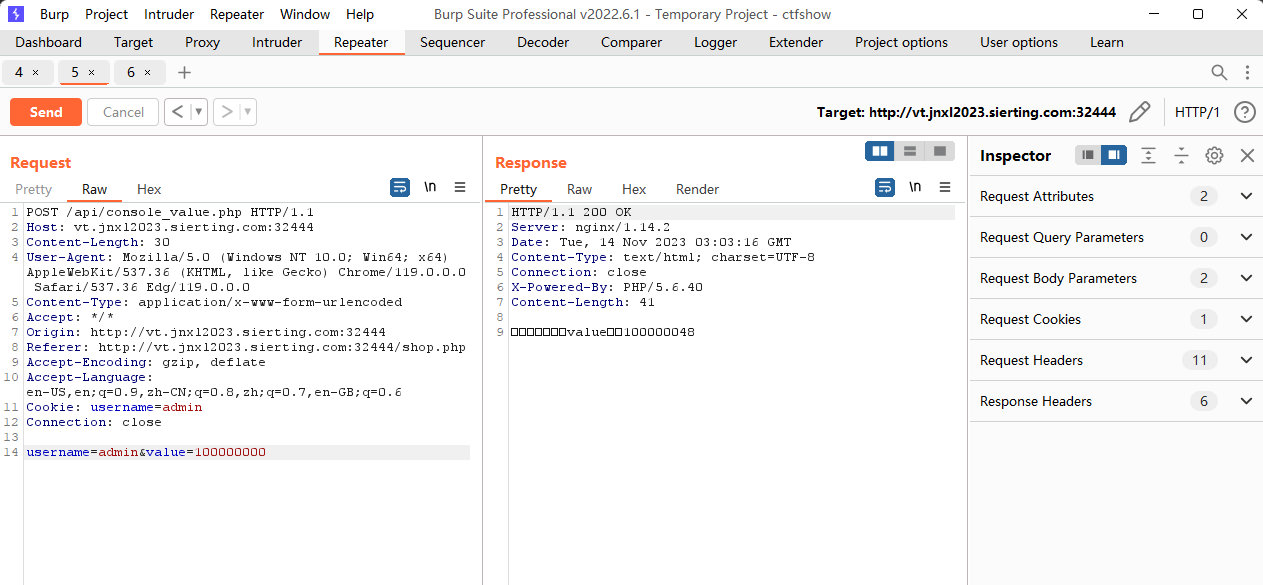1263x585 pixels.
Task: Open the Repeater tab search icon
Action: pyautogui.click(x=1219, y=72)
